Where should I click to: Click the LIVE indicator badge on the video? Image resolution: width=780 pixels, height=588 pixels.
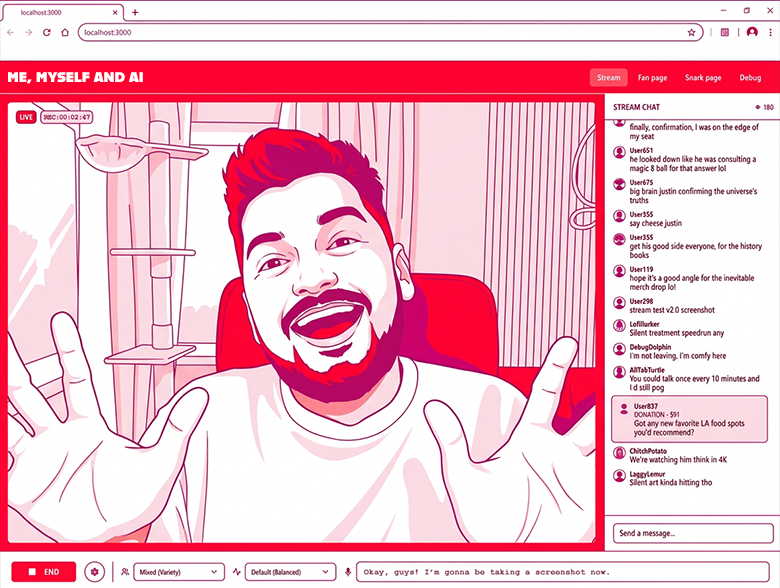(26, 117)
